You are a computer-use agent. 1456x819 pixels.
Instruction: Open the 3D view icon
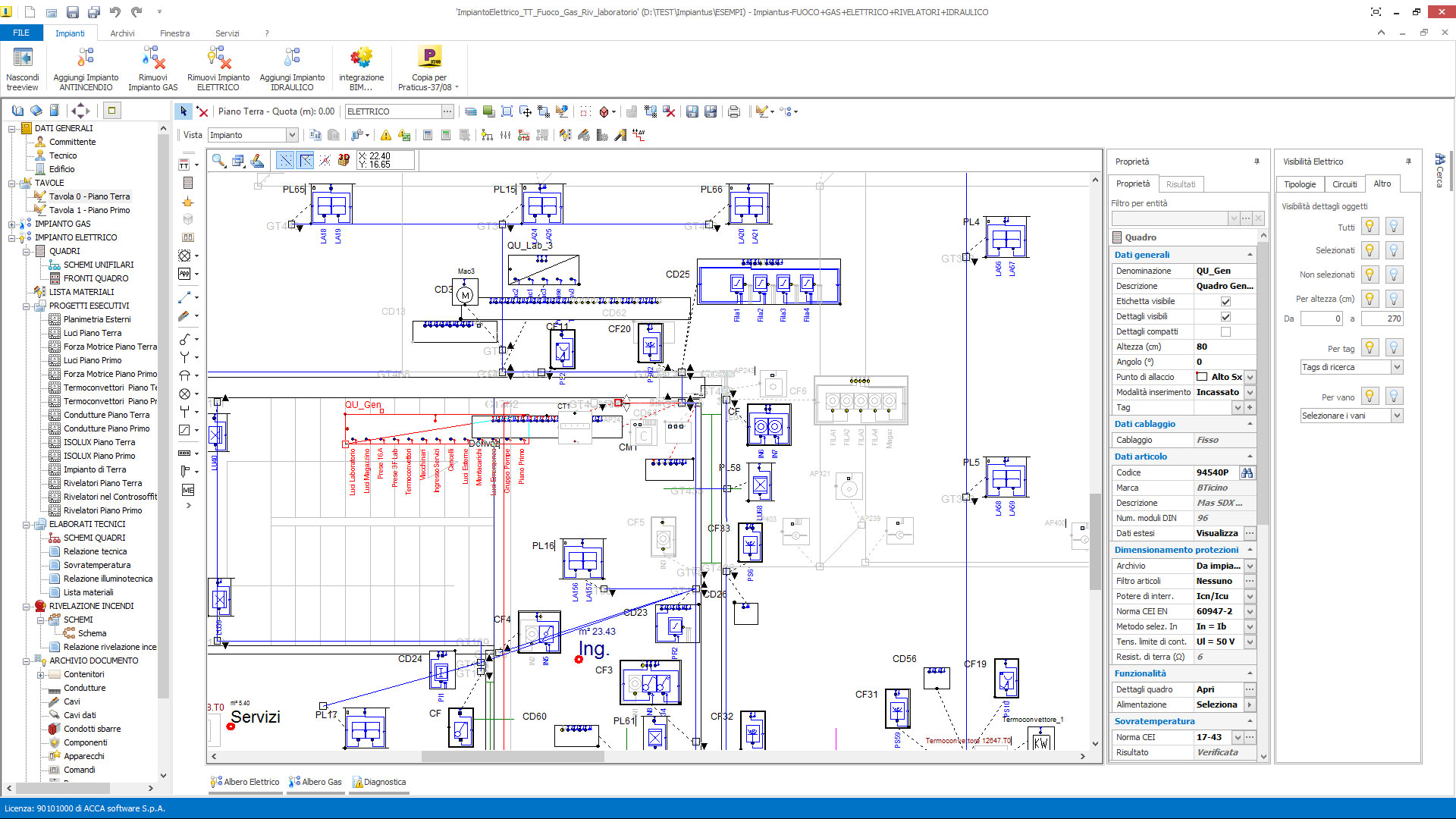coord(344,160)
